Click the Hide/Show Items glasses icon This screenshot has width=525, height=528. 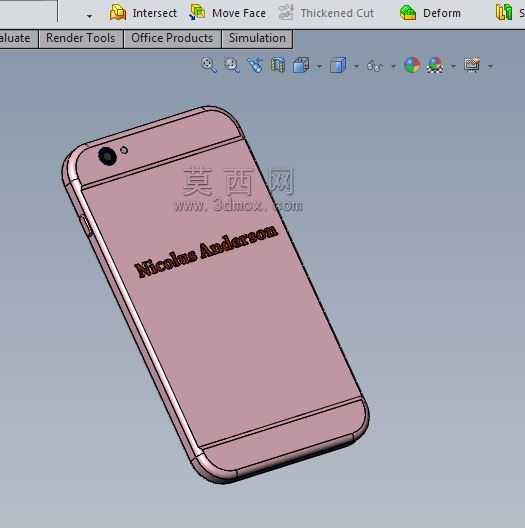click(375, 66)
